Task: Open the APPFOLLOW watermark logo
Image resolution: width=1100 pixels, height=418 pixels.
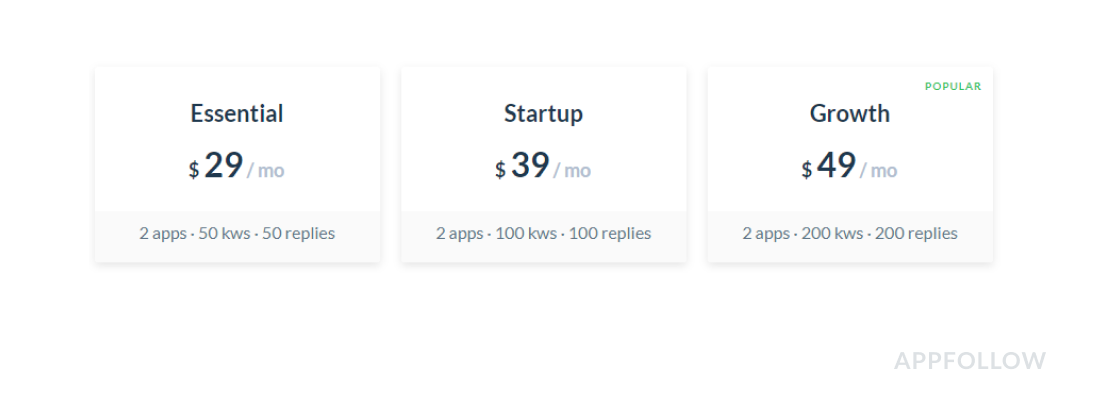Action: tap(970, 361)
